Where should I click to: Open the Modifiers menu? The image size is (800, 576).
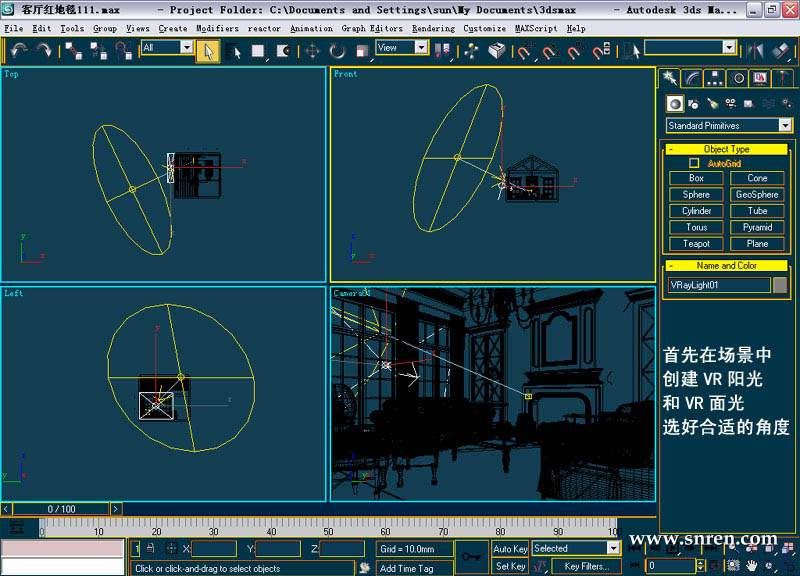coord(217,29)
